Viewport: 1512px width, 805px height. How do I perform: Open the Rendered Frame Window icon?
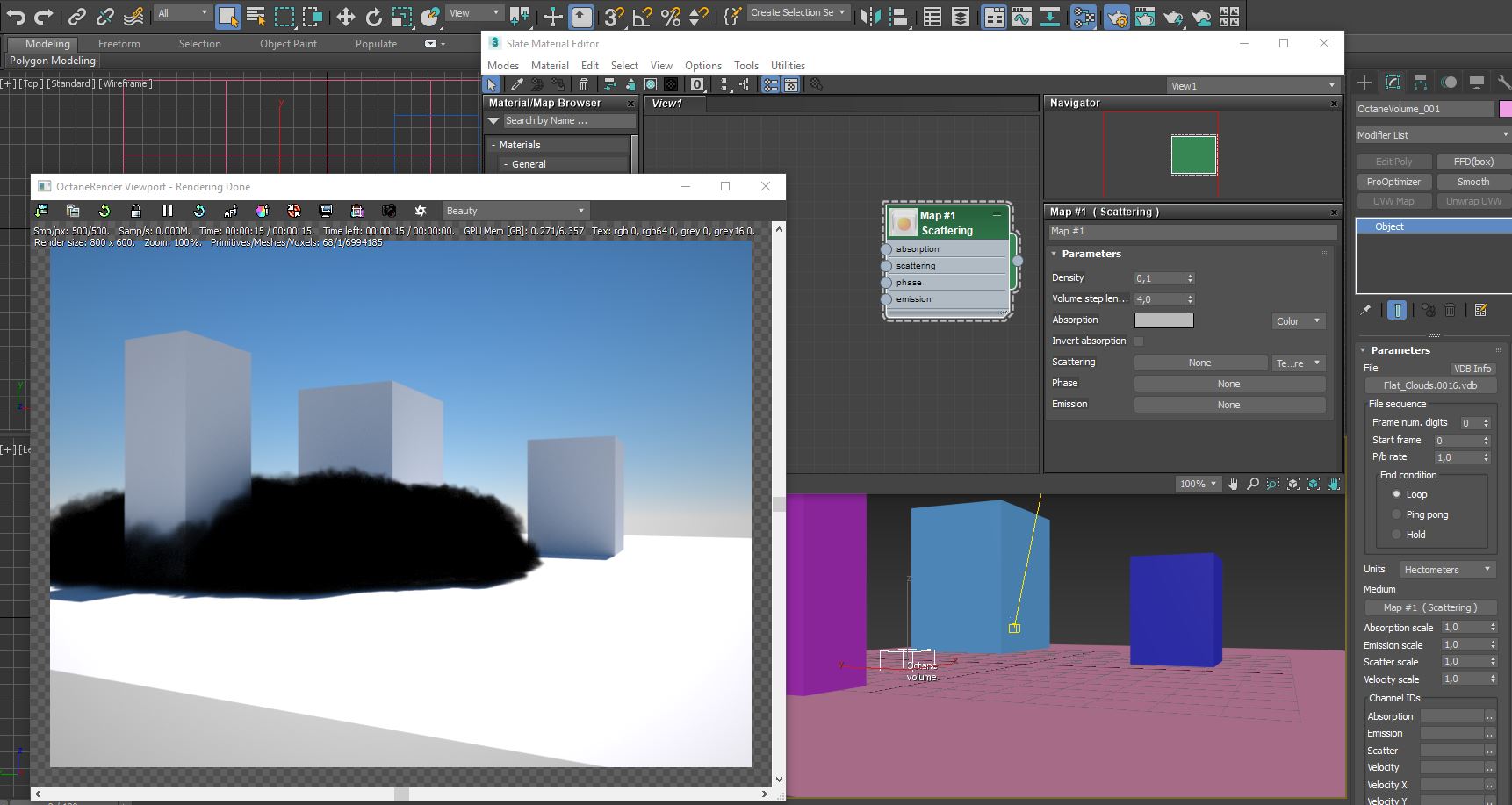point(1145,16)
